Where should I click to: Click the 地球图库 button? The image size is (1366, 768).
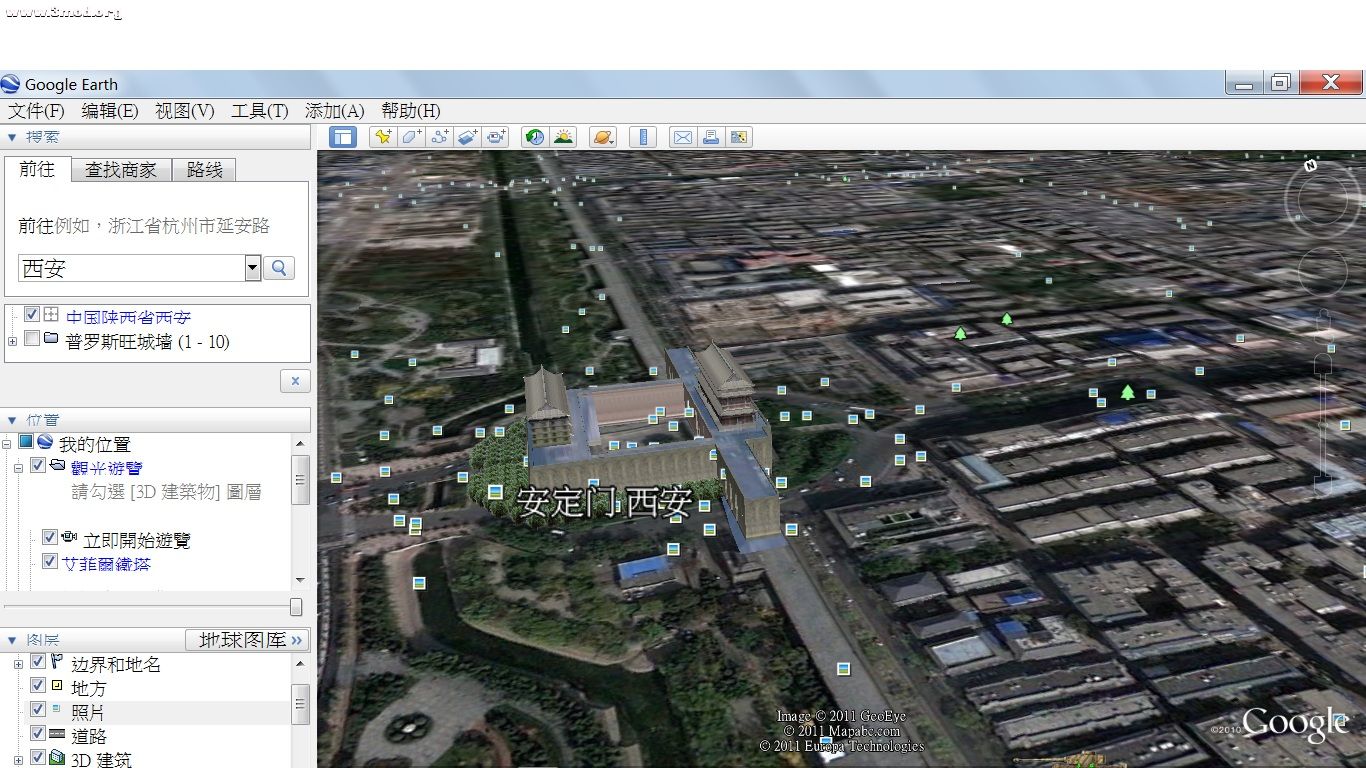point(247,640)
